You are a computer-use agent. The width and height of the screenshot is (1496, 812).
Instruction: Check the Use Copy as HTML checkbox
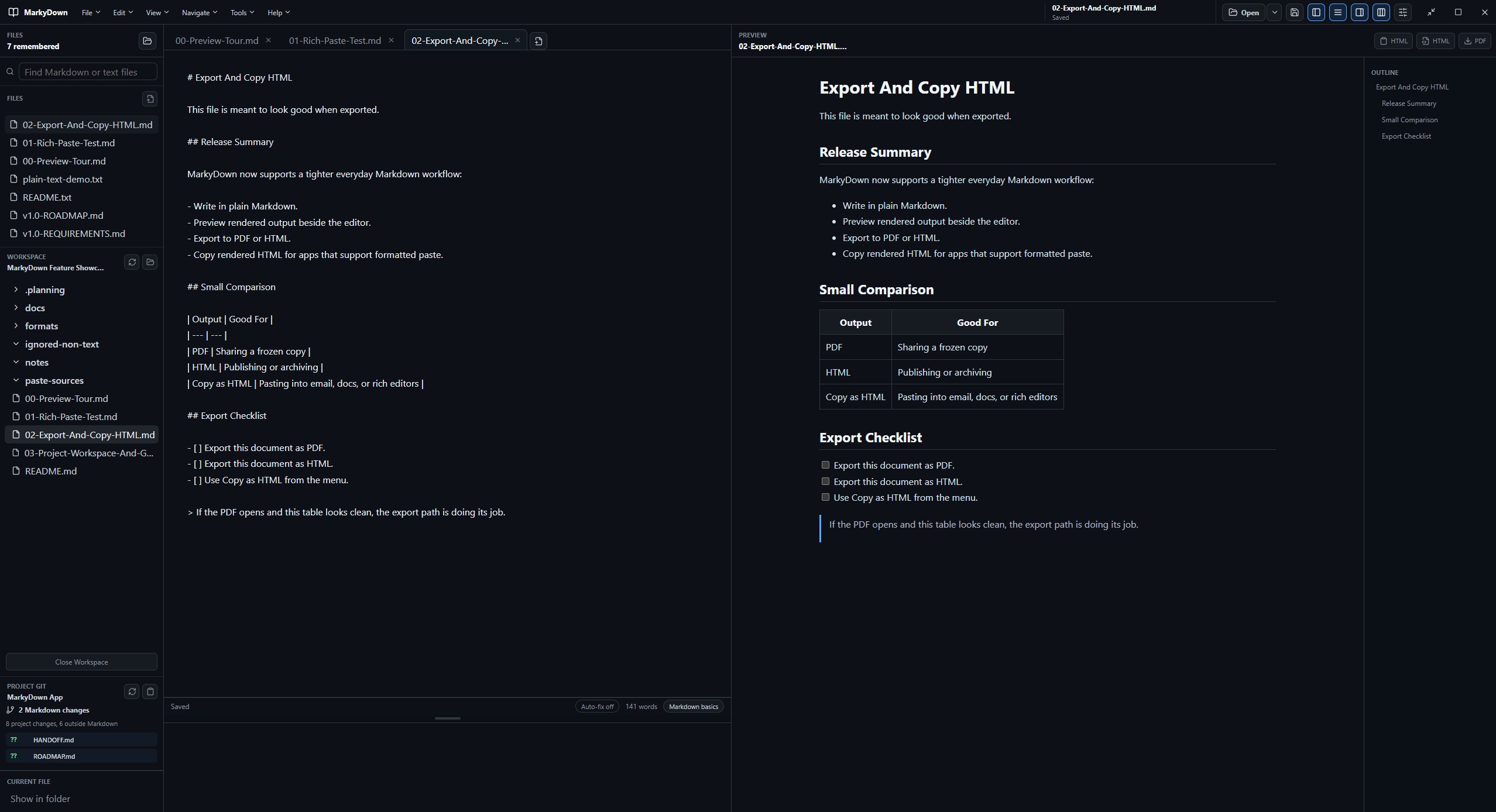[825, 497]
